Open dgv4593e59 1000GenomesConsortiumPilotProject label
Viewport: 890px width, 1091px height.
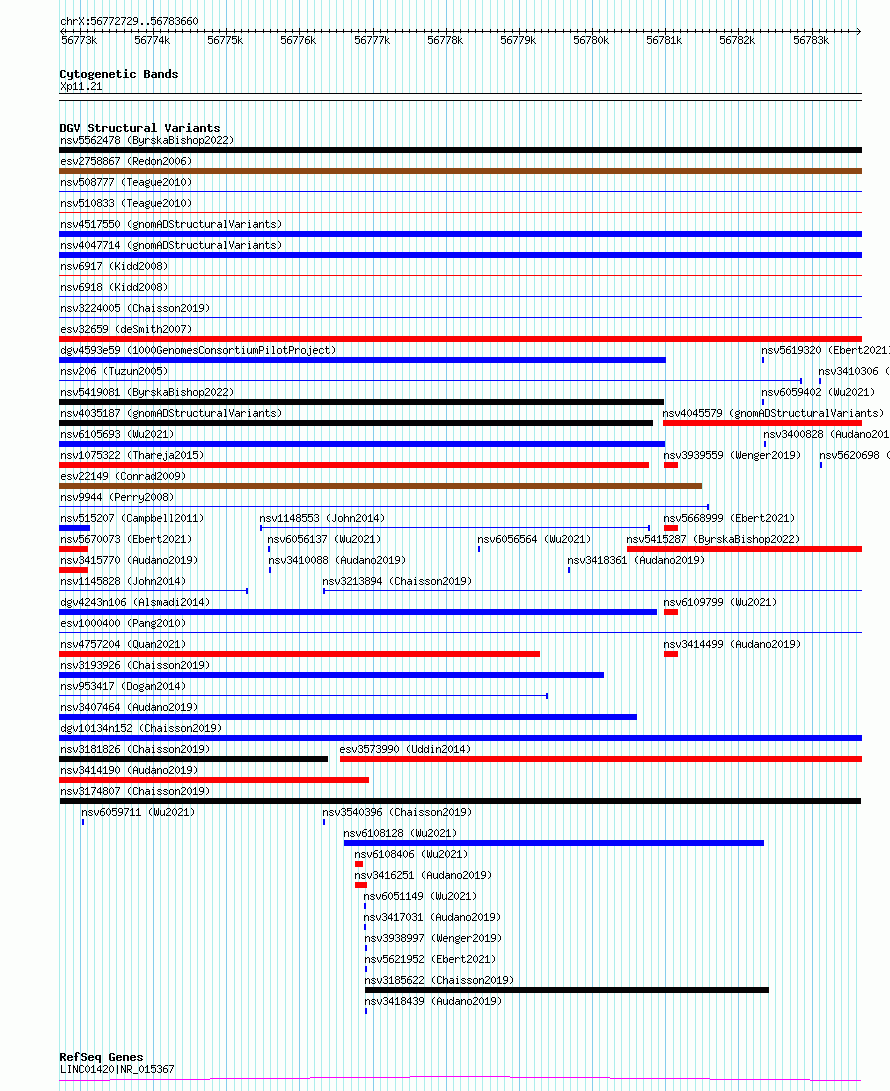click(198, 351)
